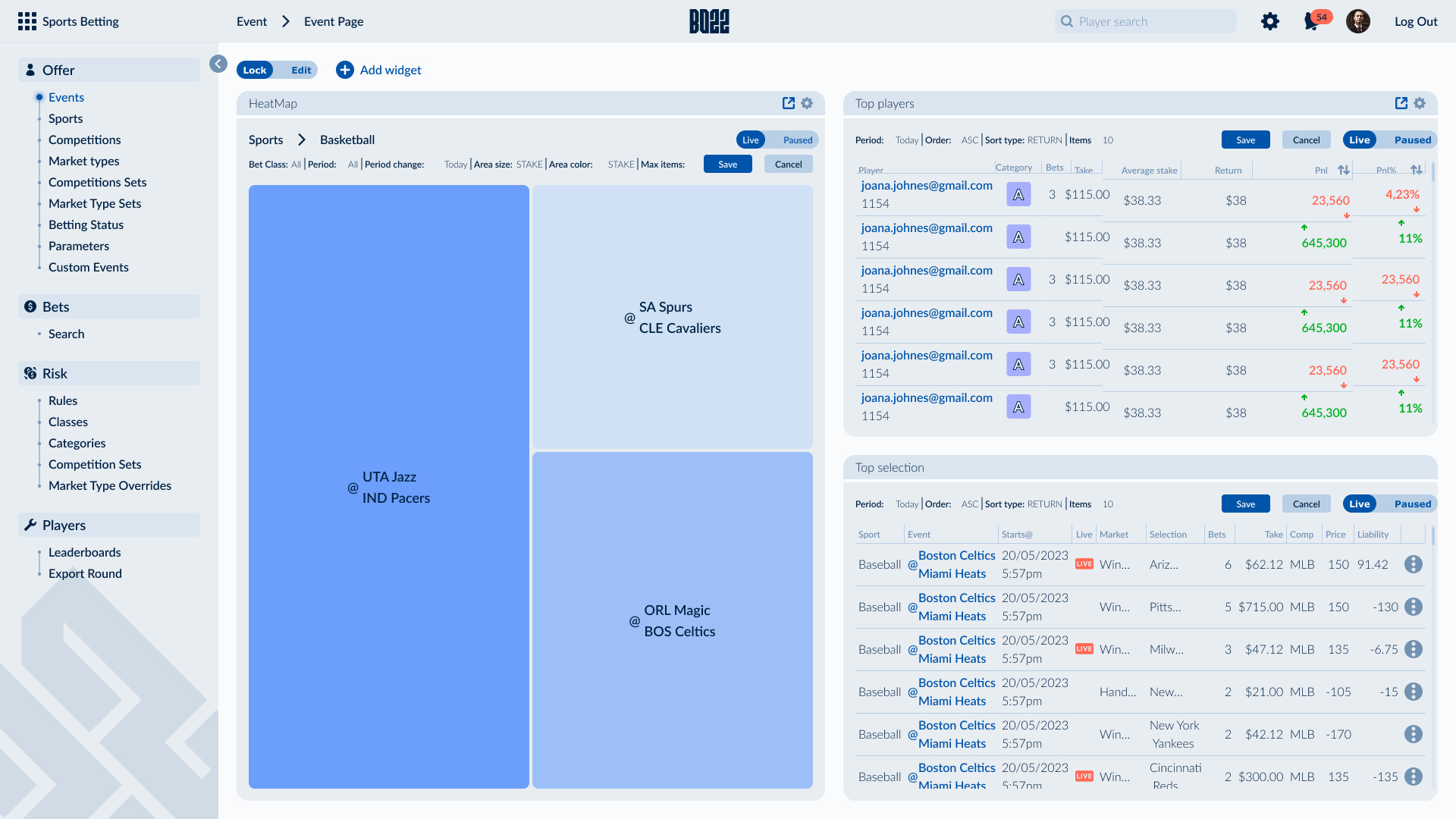
Task: Open more options for first Baseball row
Action: tap(1413, 564)
